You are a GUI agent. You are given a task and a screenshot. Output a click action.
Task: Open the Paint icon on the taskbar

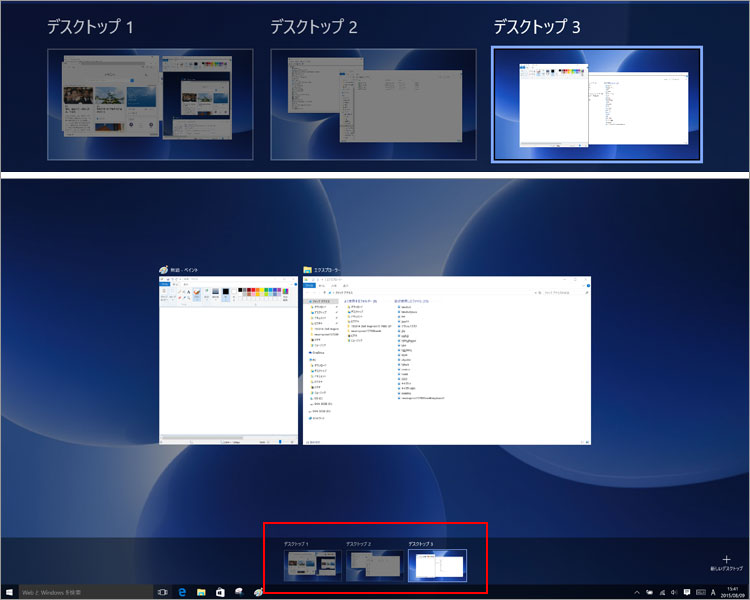(258, 592)
